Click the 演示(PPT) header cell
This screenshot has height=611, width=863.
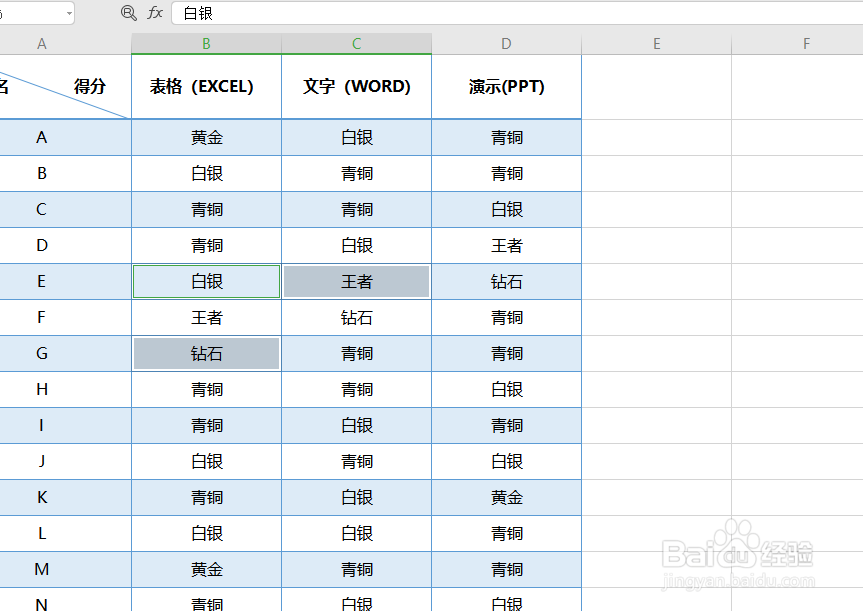(505, 87)
